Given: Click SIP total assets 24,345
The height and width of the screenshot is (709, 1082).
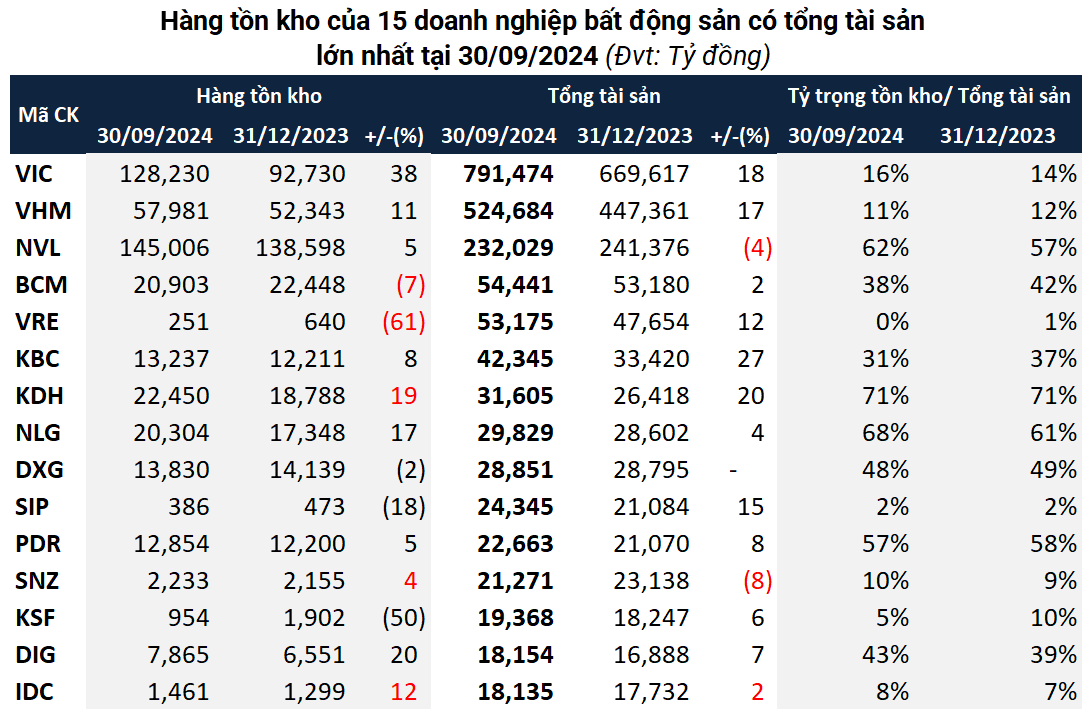Looking at the screenshot, I should (515, 507).
